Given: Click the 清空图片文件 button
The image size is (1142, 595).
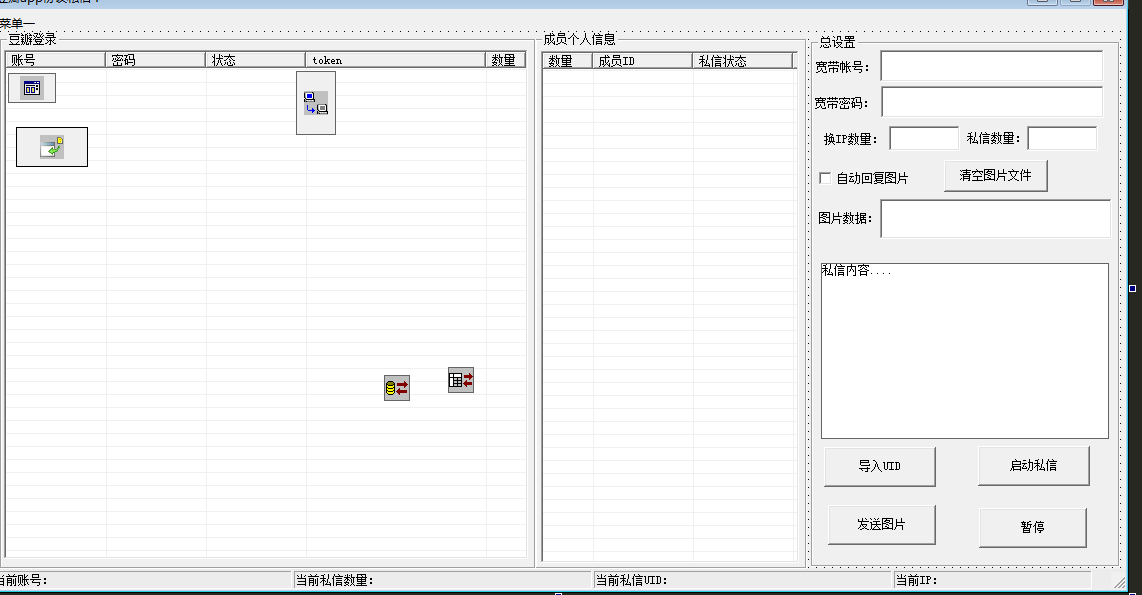Looking at the screenshot, I should tap(995, 175).
